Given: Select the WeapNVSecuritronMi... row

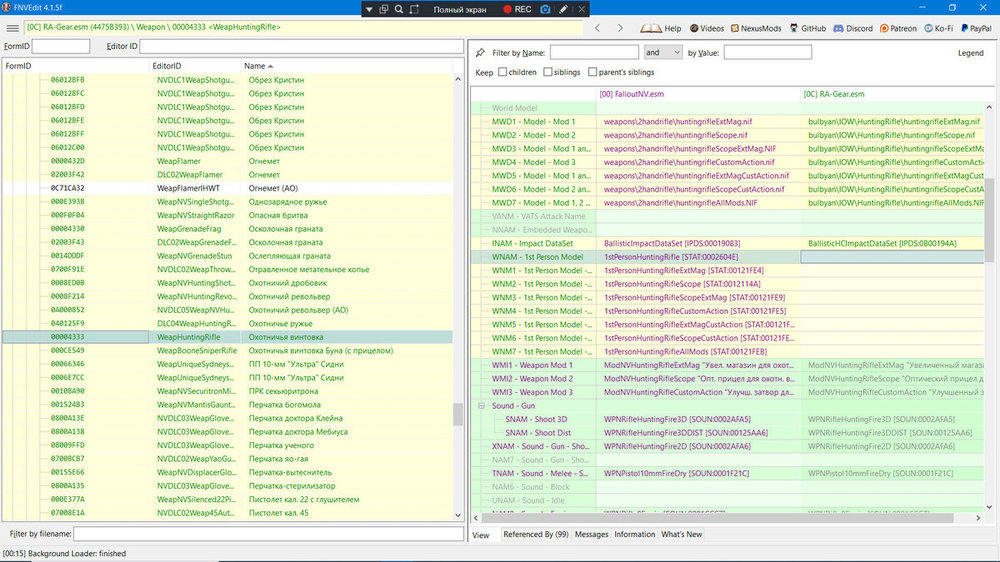Looking at the screenshot, I should tap(228, 391).
